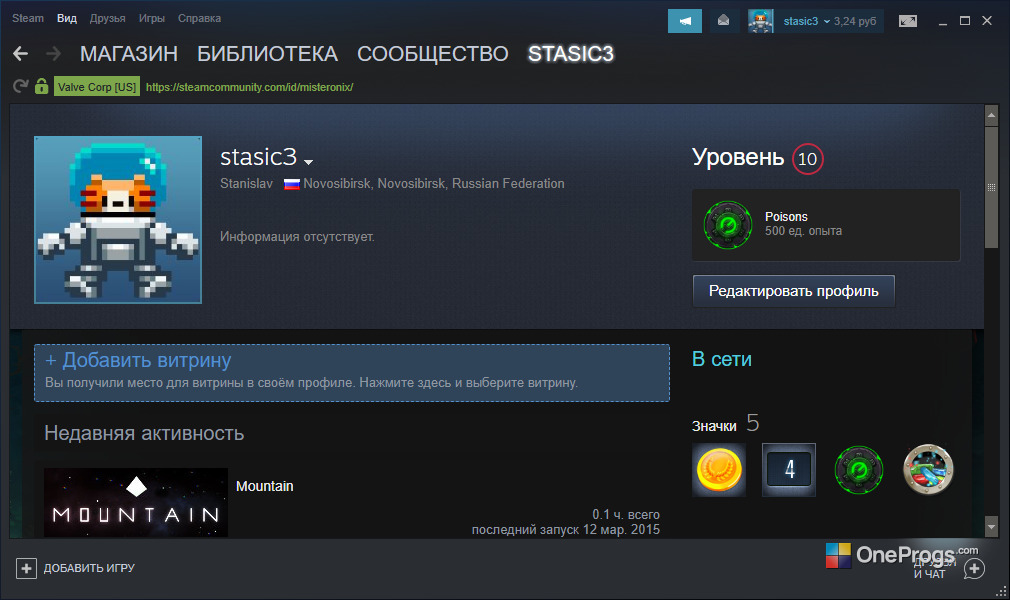Click the steamcommunity URL address

tap(250, 87)
